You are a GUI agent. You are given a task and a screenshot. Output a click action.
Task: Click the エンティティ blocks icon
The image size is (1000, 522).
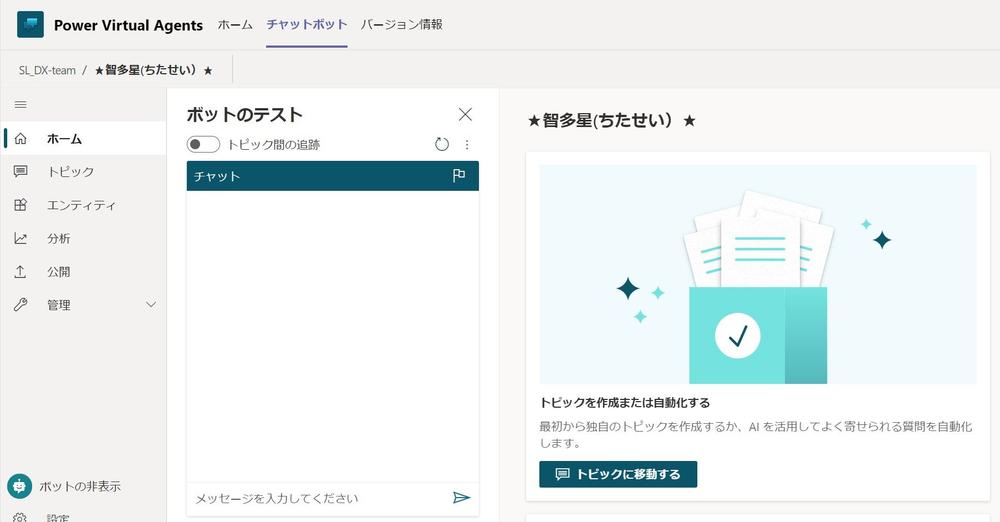coord(20,205)
